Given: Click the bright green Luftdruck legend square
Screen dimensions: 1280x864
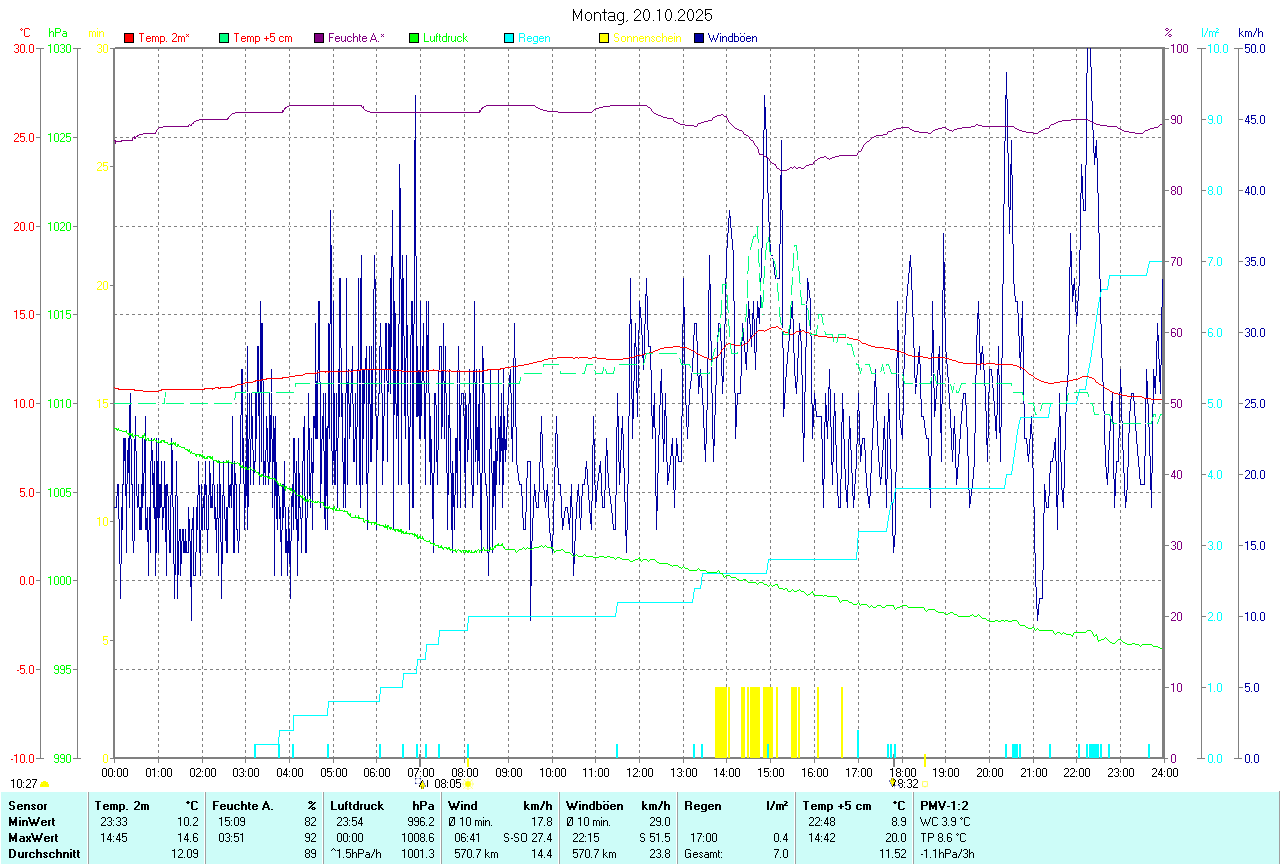Looking at the screenshot, I should tap(414, 38).
